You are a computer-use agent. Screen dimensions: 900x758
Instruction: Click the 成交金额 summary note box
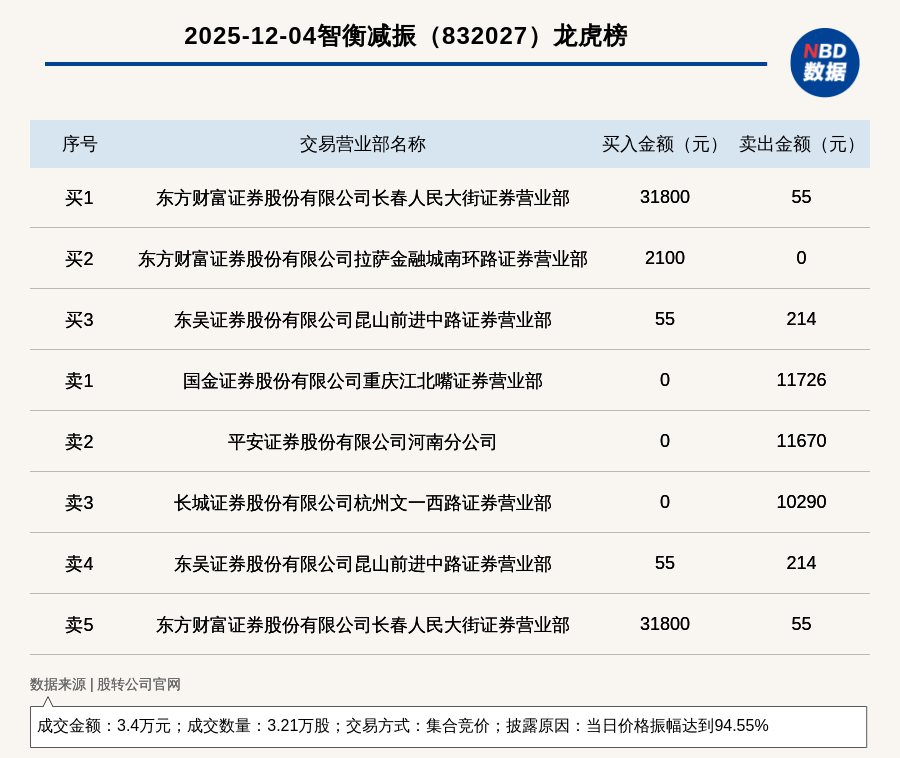click(448, 726)
